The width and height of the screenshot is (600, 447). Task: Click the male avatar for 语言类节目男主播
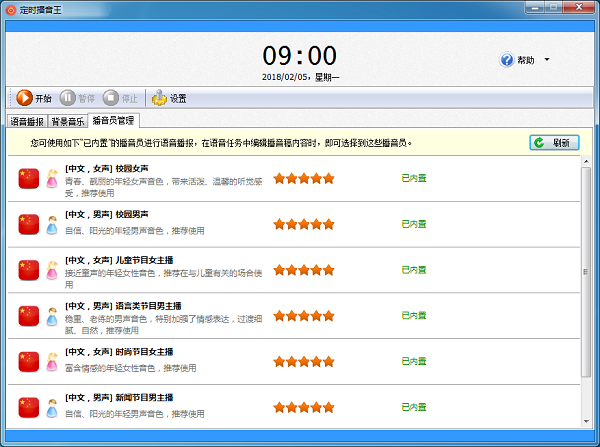tap(52, 316)
